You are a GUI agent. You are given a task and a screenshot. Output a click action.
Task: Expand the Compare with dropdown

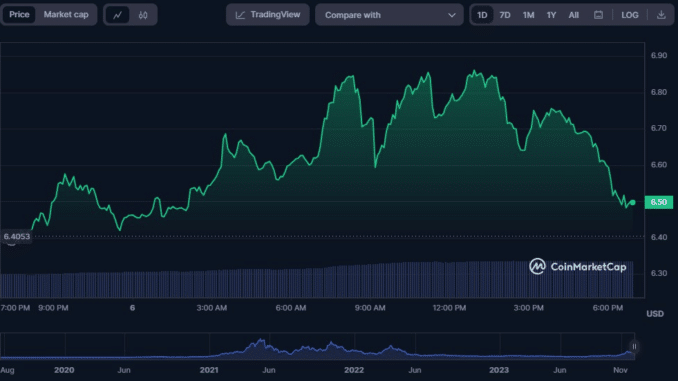coord(389,15)
